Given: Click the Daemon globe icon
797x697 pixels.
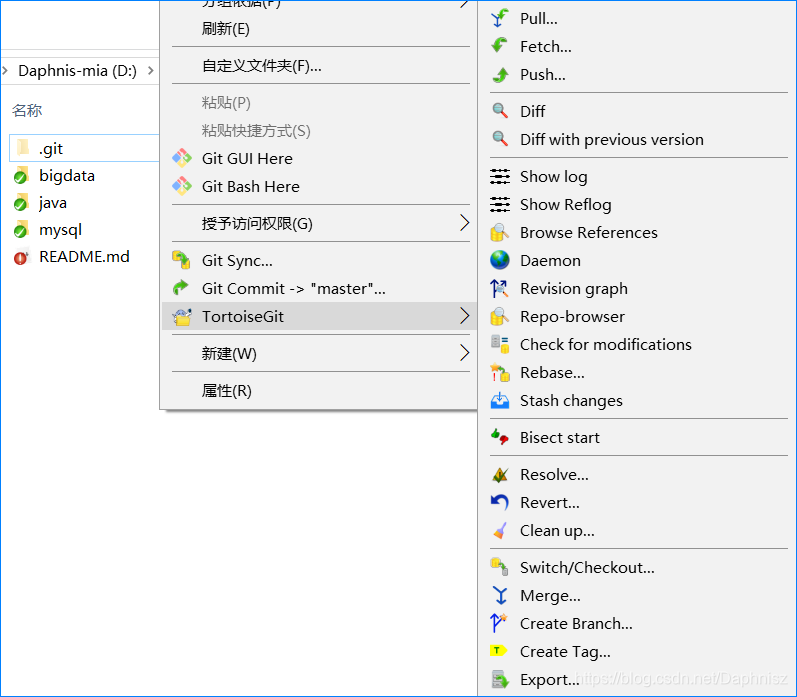Looking at the screenshot, I should click(500, 260).
